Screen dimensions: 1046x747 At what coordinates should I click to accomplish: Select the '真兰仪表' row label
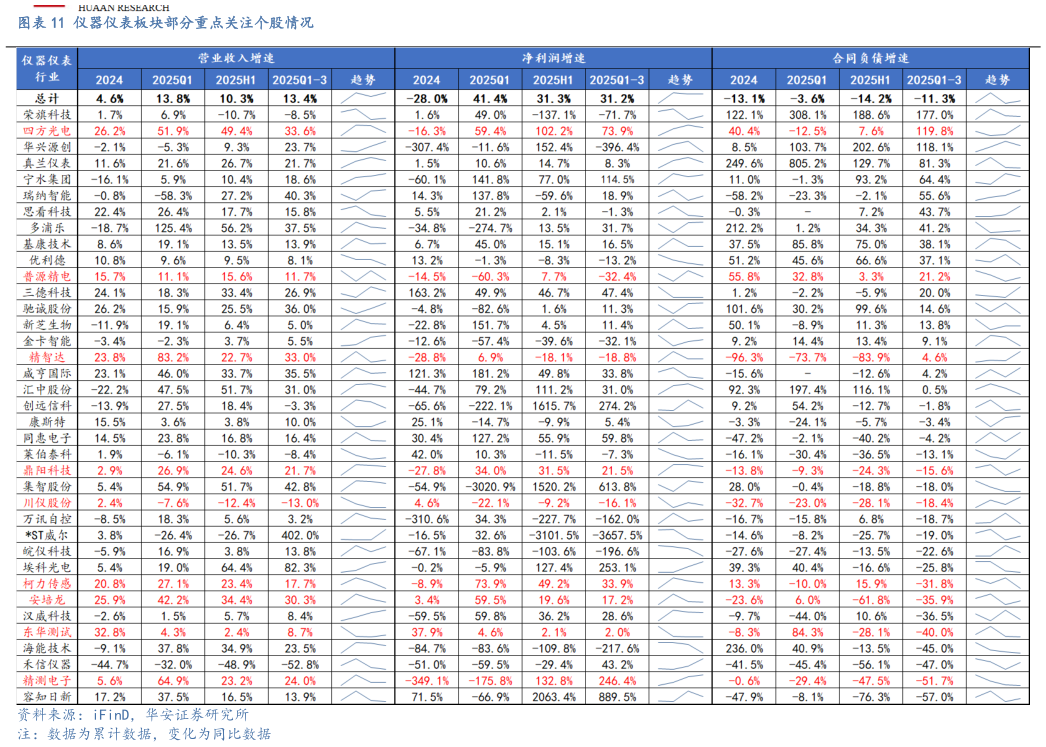(x=47, y=163)
